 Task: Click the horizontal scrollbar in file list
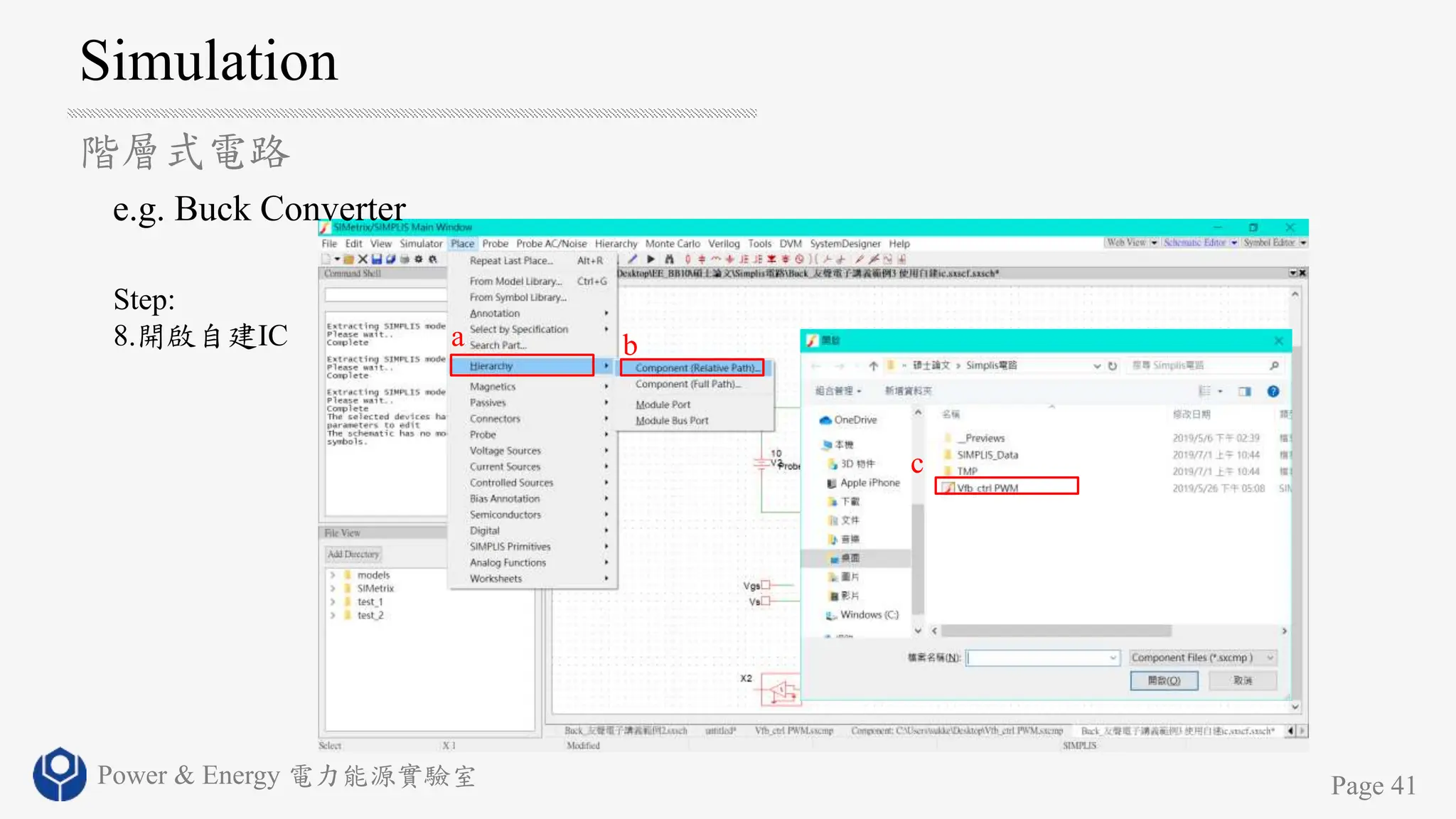(x=1056, y=631)
